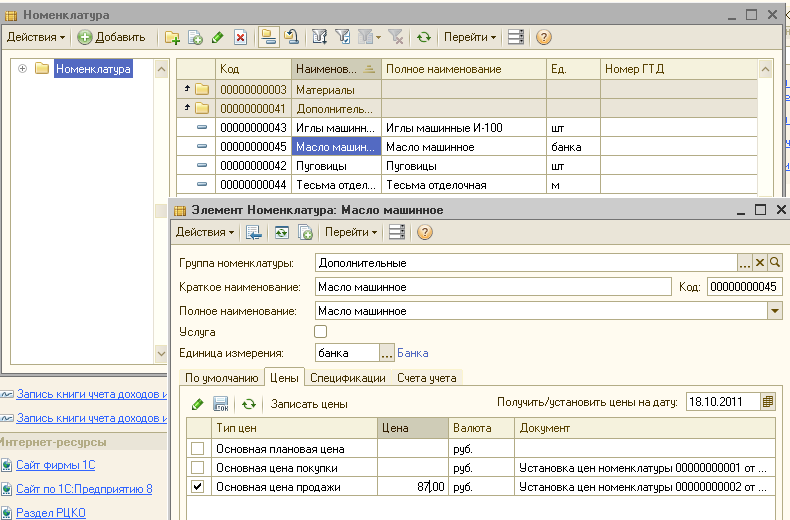Click the refresh icon in Номенклатура toolbar
The height and width of the screenshot is (520, 790).
click(424, 37)
